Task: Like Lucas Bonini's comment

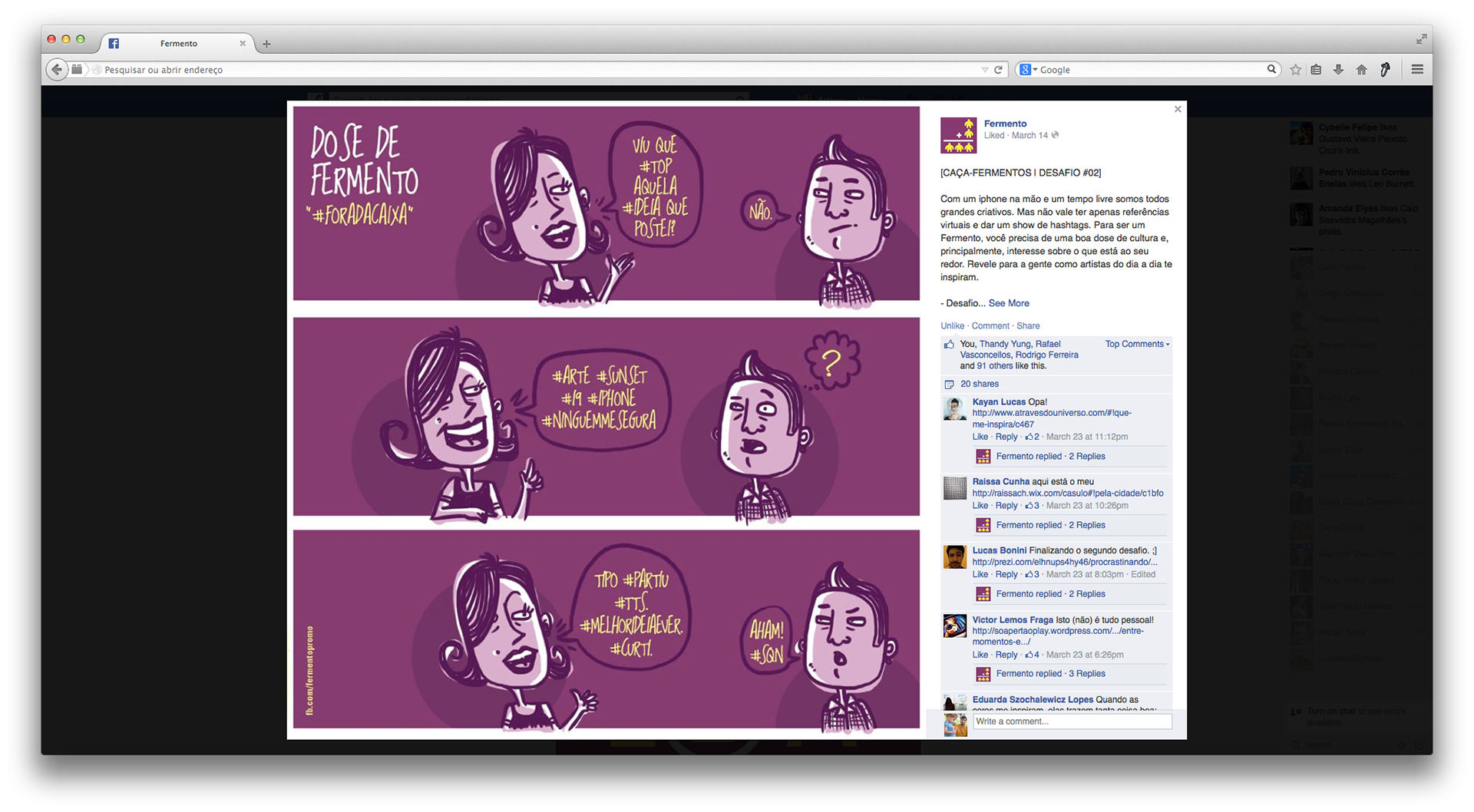Action: [x=980, y=574]
